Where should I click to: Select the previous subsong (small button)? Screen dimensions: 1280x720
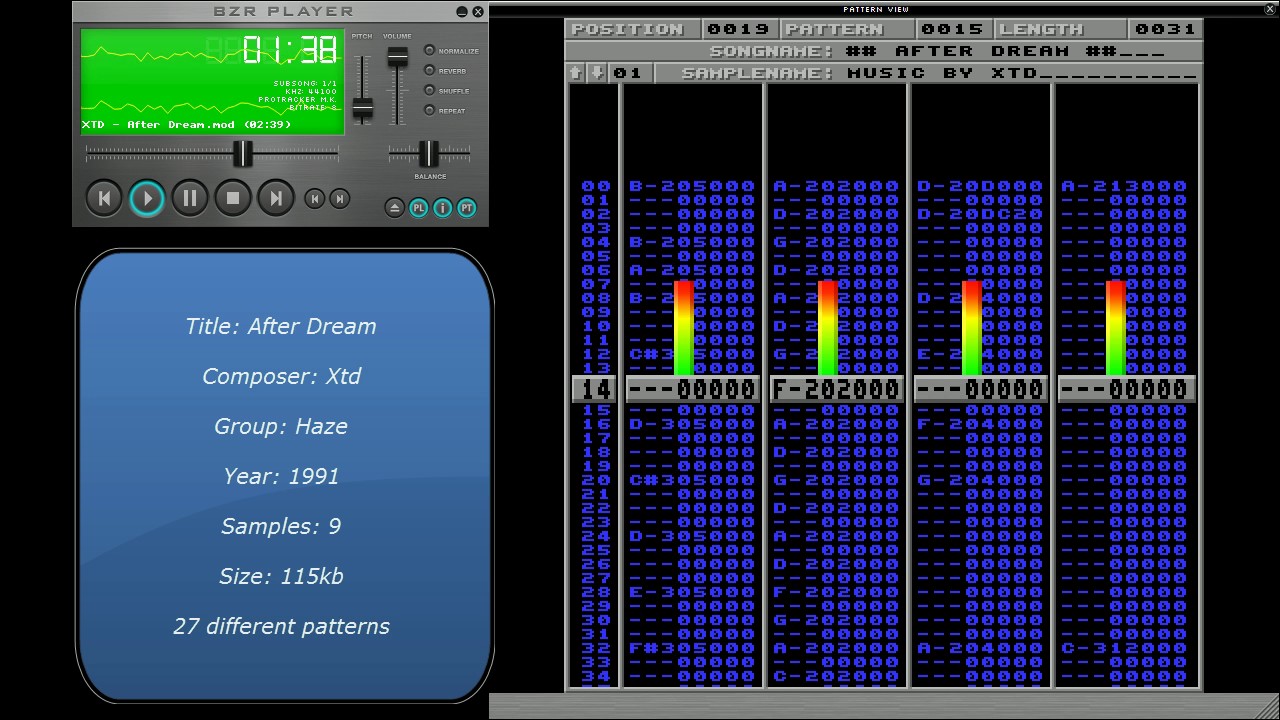tap(314, 199)
